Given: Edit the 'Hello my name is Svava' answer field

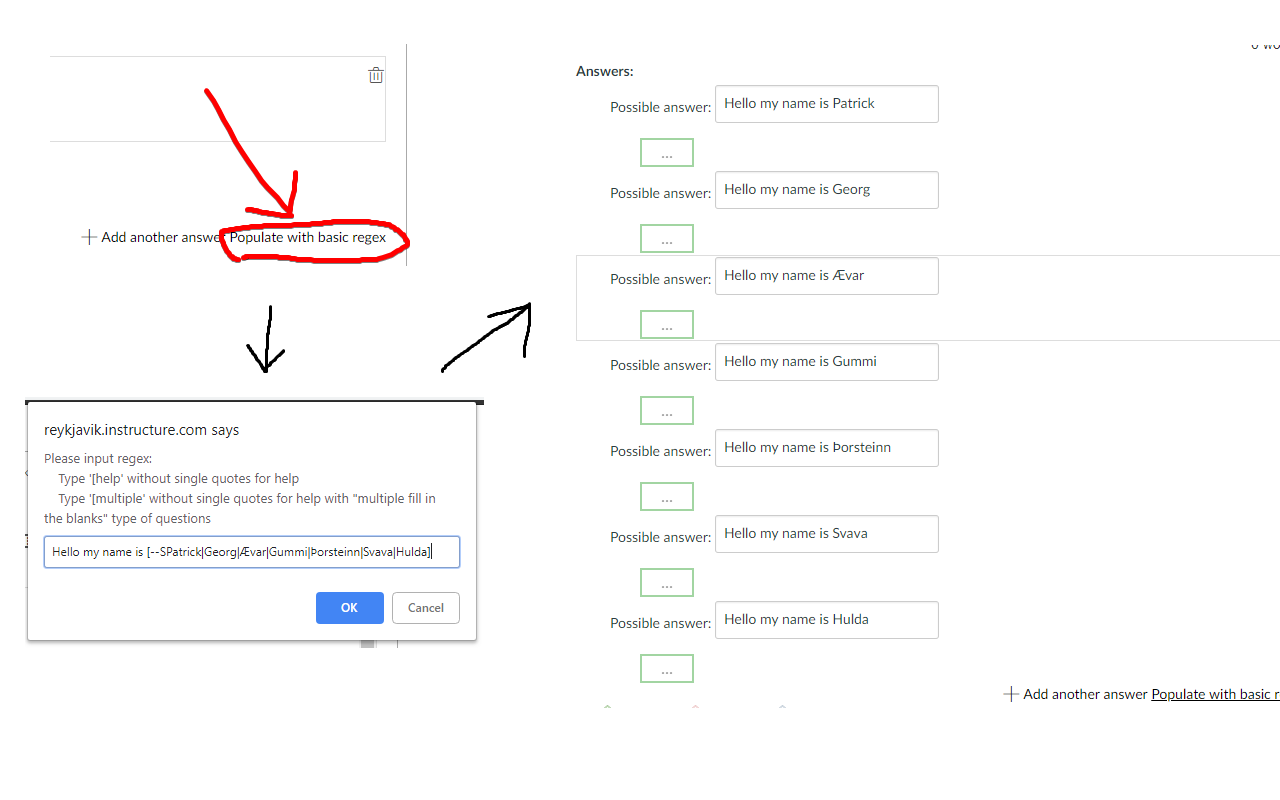Looking at the screenshot, I should point(827,534).
